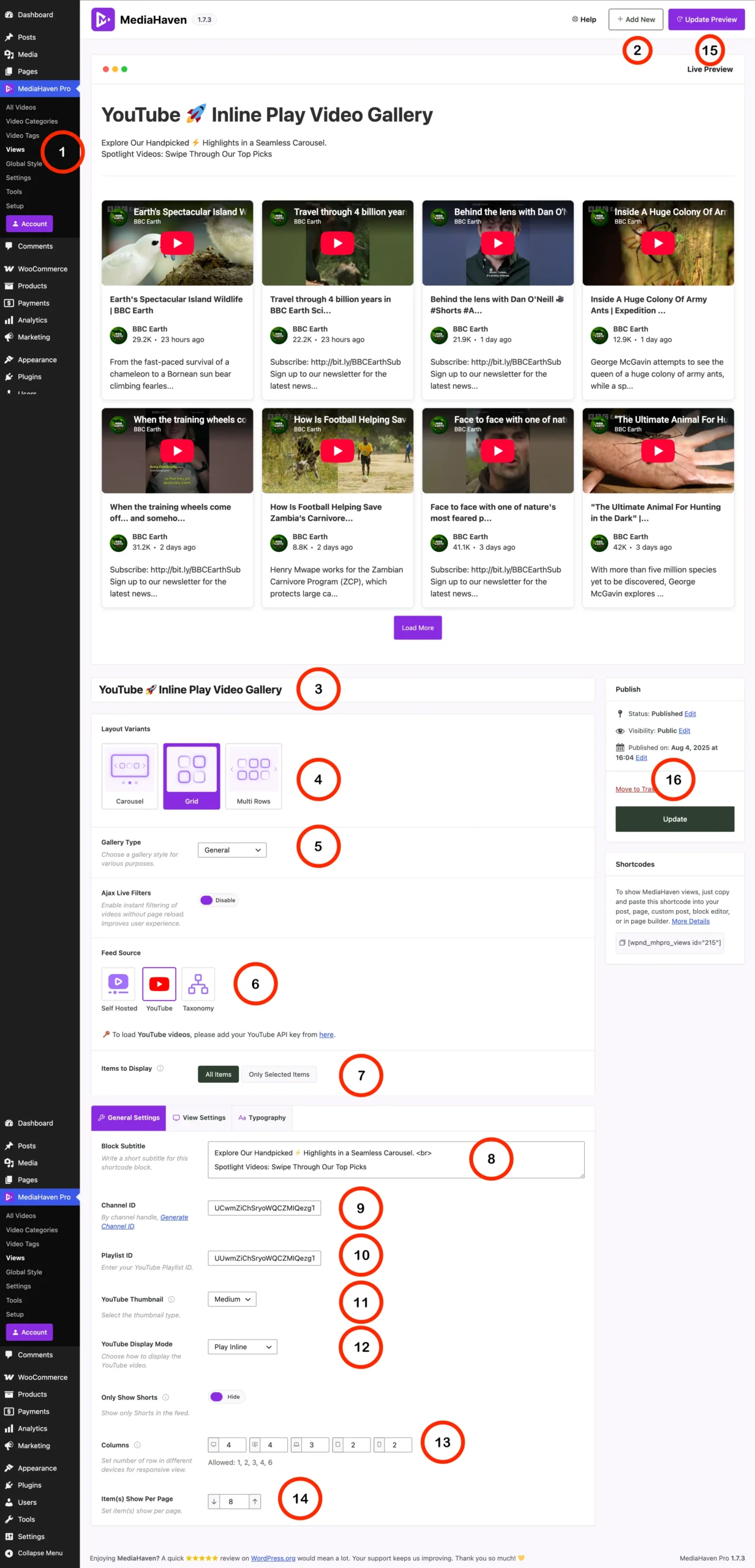This screenshot has width=755, height=1568.
Task: Choose Taxonomy as feed source
Action: click(198, 984)
